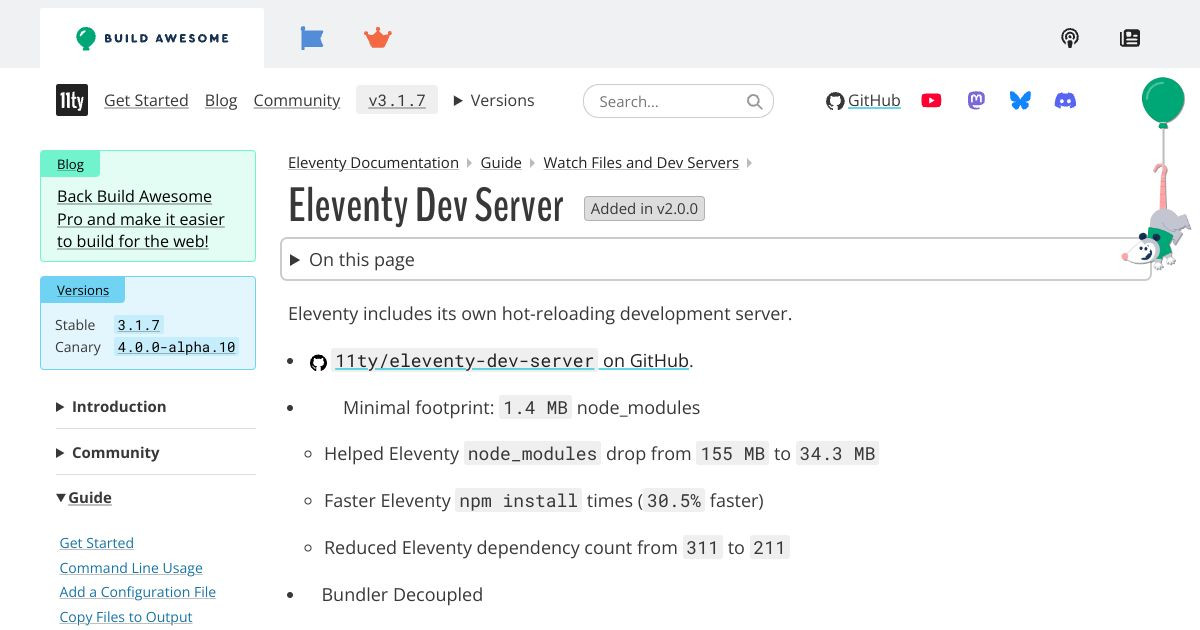Viewport: 1200px width, 630px height.
Task: Open canary version 4.0.0-alpha.10 link
Action: click(x=176, y=347)
